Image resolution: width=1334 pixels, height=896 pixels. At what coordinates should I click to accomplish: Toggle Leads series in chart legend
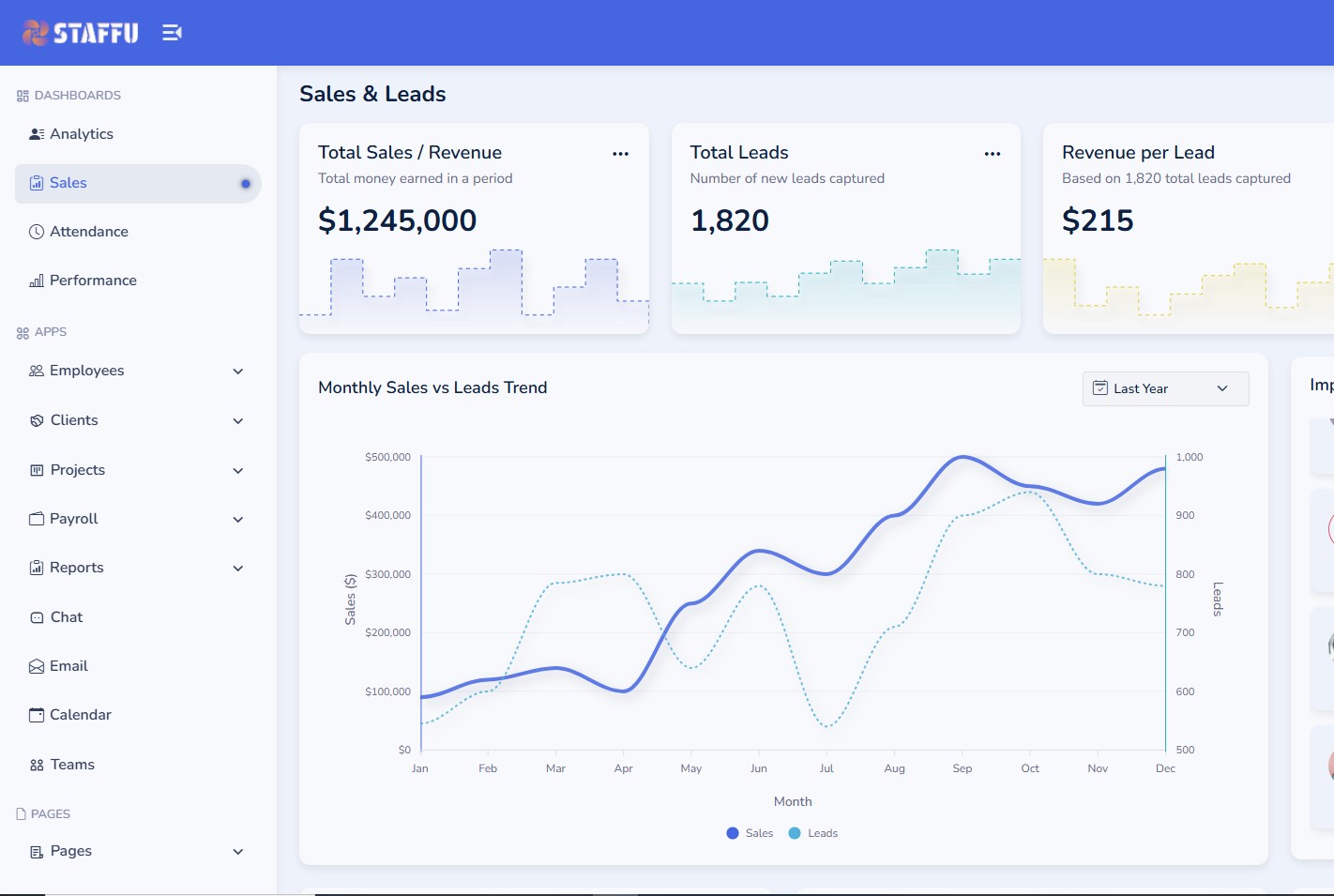pos(813,833)
